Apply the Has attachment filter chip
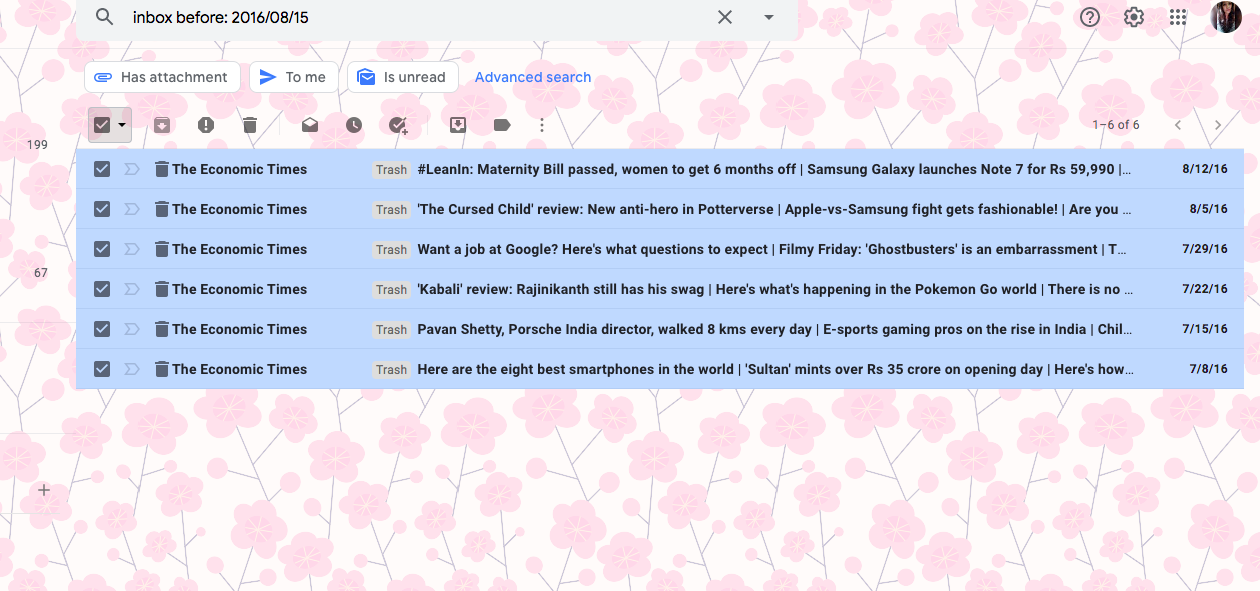This screenshot has width=1260, height=591. pyautogui.click(x=162, y=77)
